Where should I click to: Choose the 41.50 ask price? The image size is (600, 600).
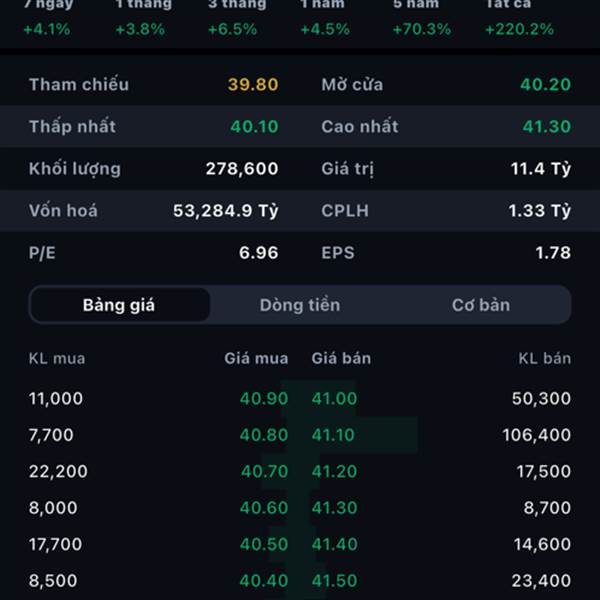pos(334,581)
